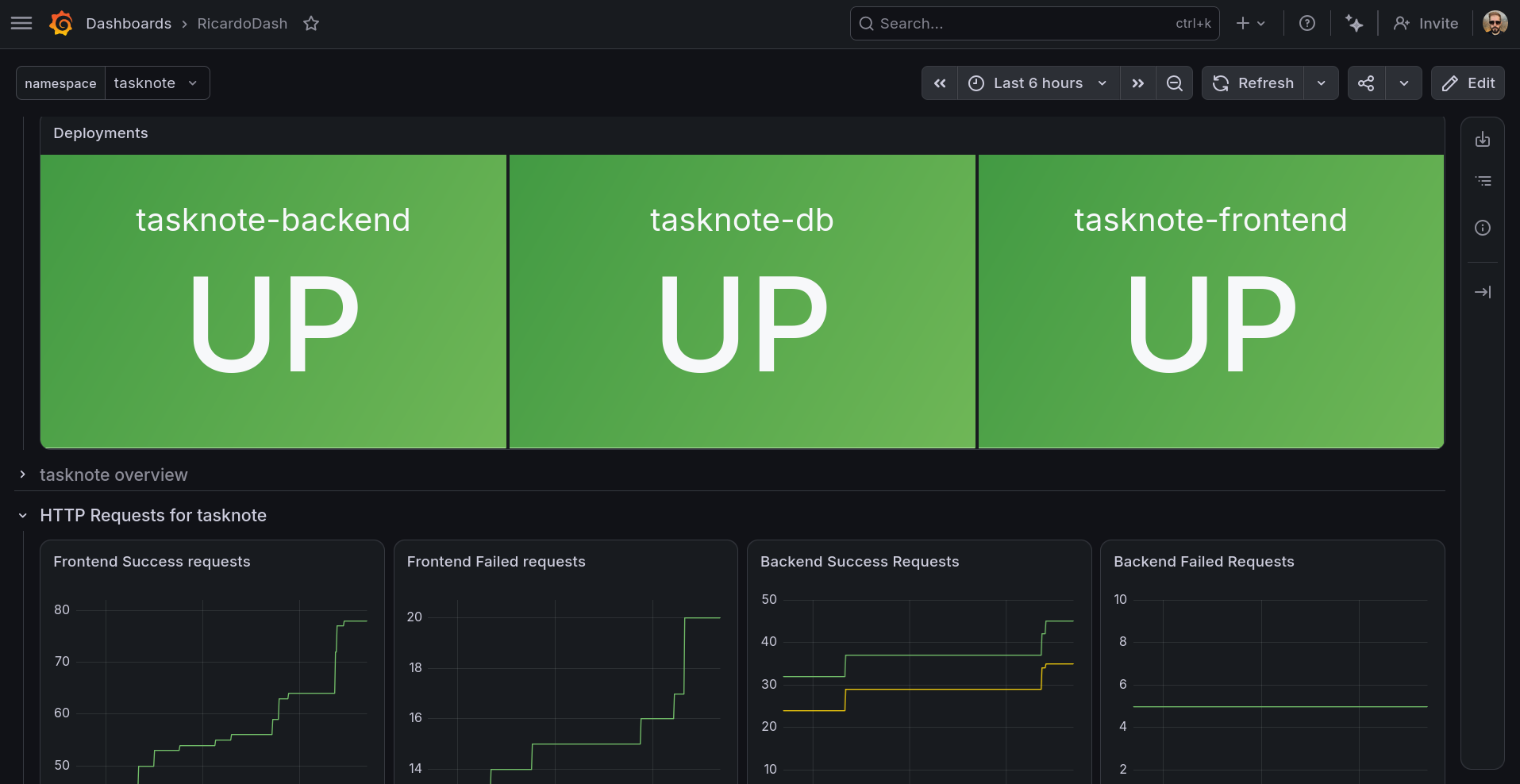Open the user profile avatar
Viewport: 1520px width, 784px height.
tap(1495, 24)
